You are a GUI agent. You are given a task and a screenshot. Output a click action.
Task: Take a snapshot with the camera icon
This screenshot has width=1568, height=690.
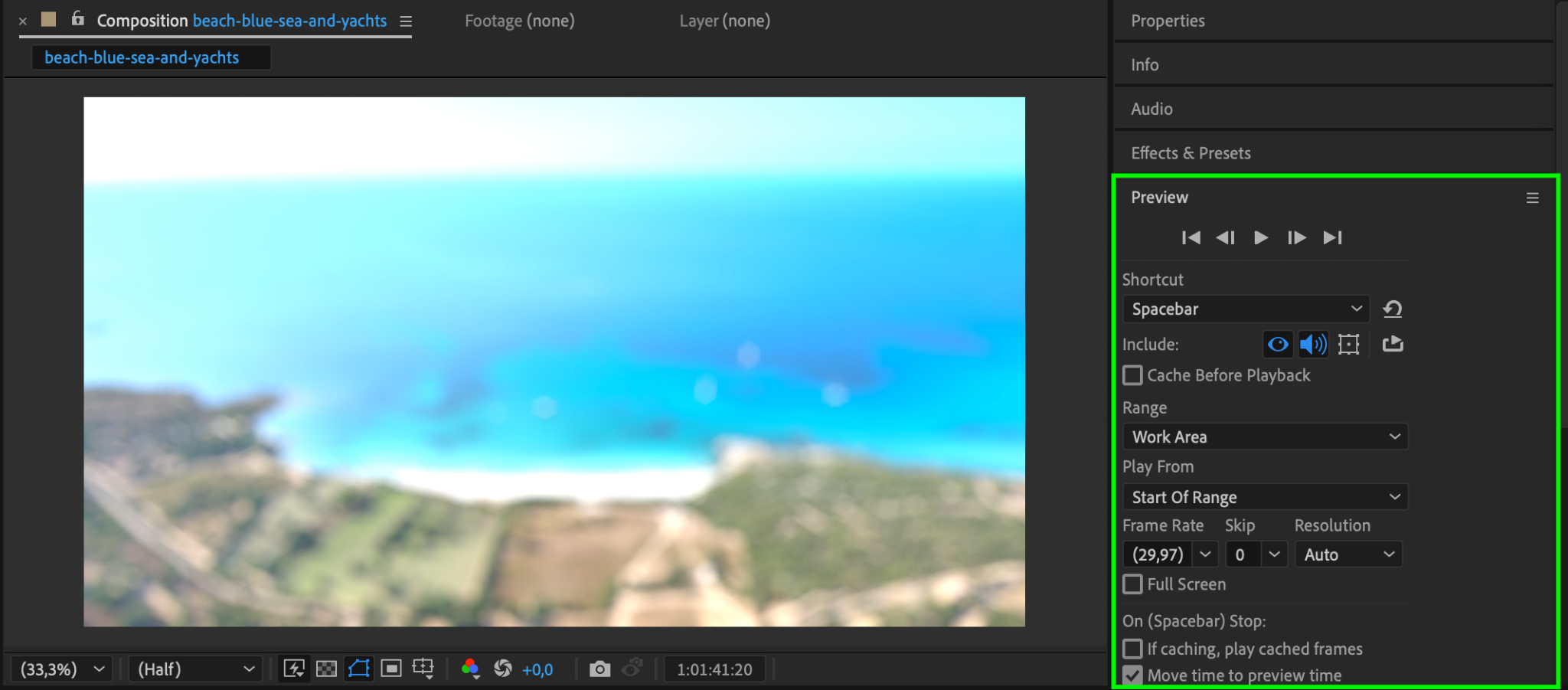point(600,669)
